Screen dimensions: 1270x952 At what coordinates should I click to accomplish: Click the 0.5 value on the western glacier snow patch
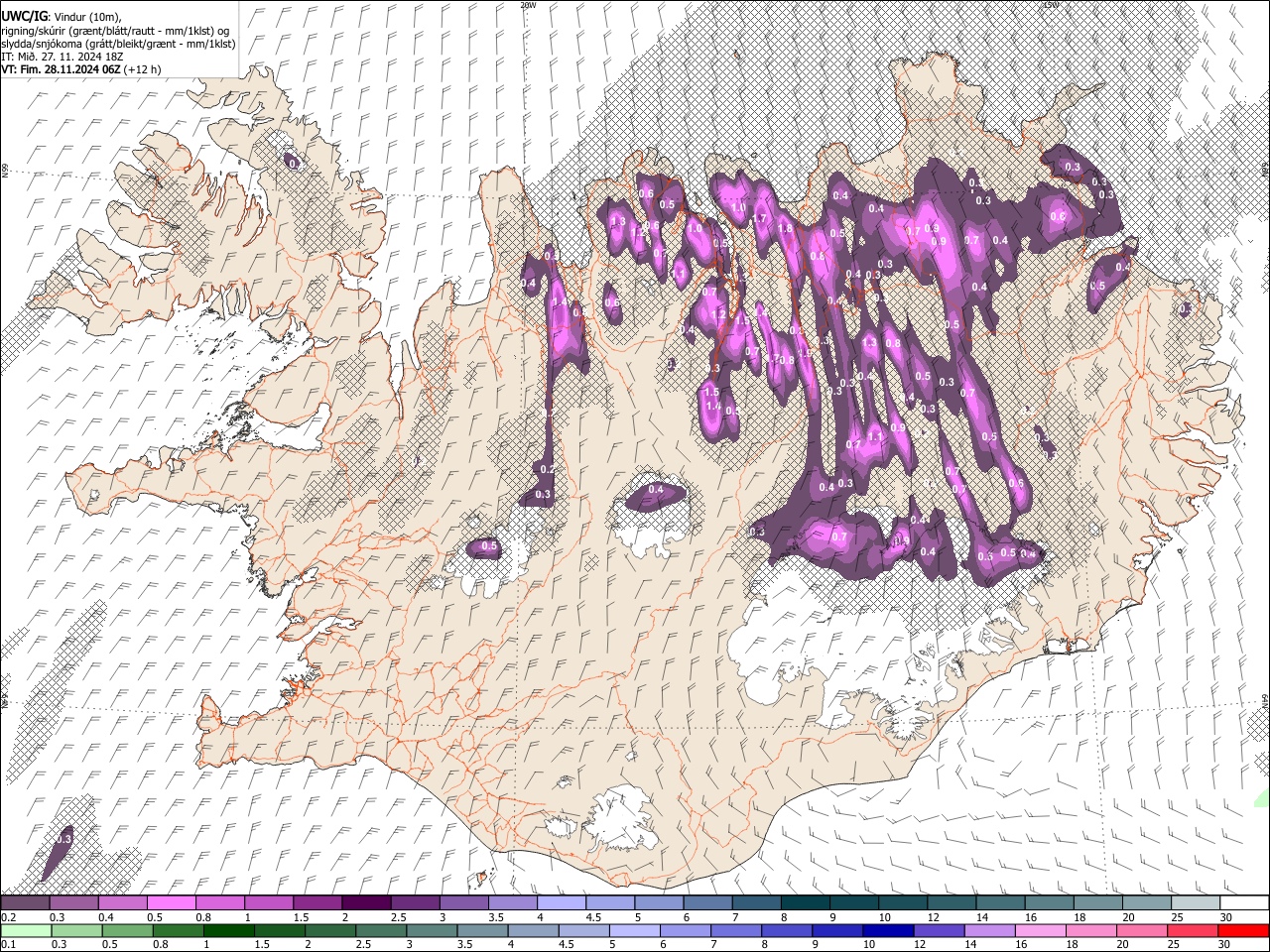pyautogui.click(x=488, y=545)
